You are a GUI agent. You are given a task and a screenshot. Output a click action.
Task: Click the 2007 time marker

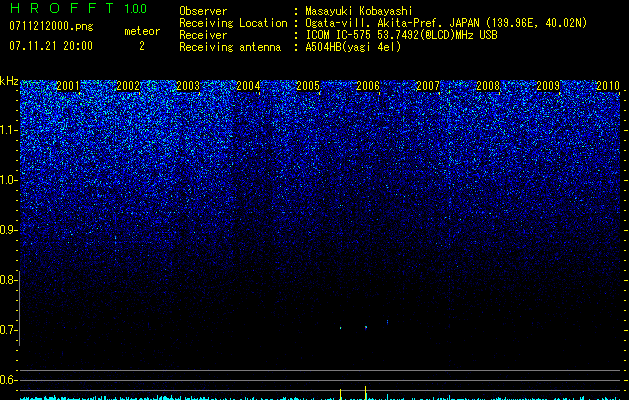(428, 85)
